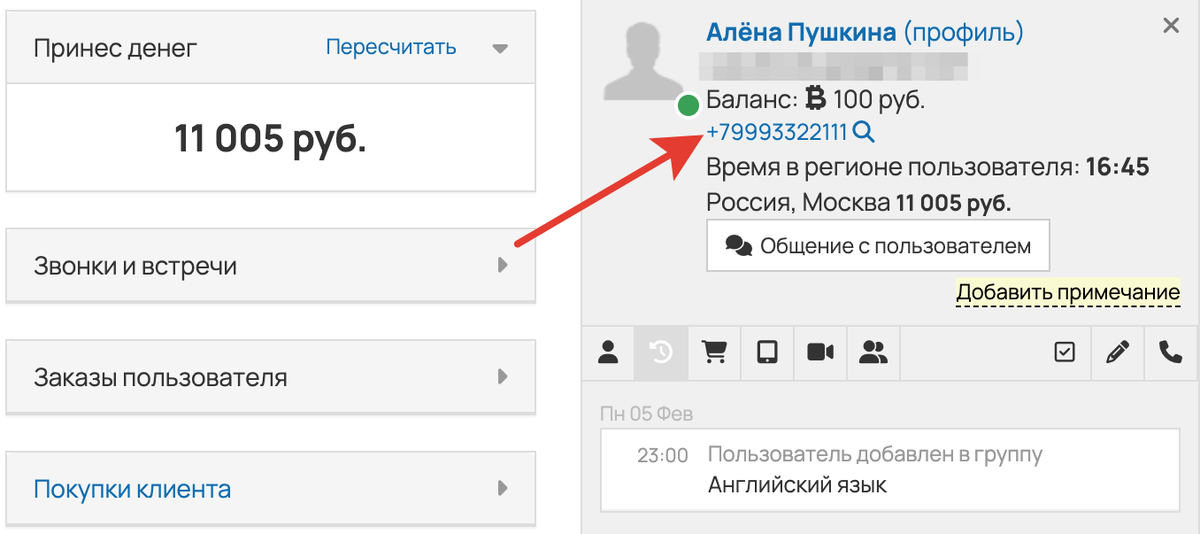Screen dimensions: 1200x534
Task: Click the user avatar placeholder
Action: point(643,63)
